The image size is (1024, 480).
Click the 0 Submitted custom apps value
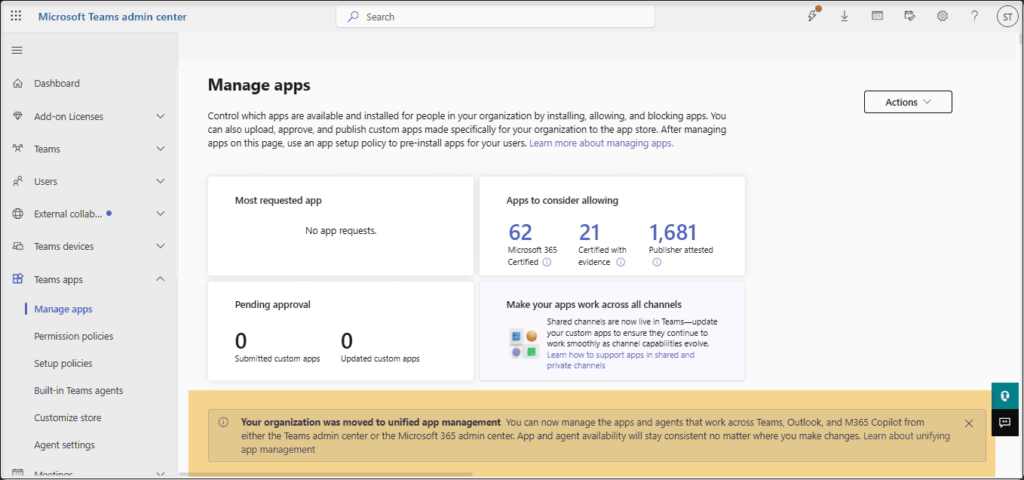(x=240, y=340)
